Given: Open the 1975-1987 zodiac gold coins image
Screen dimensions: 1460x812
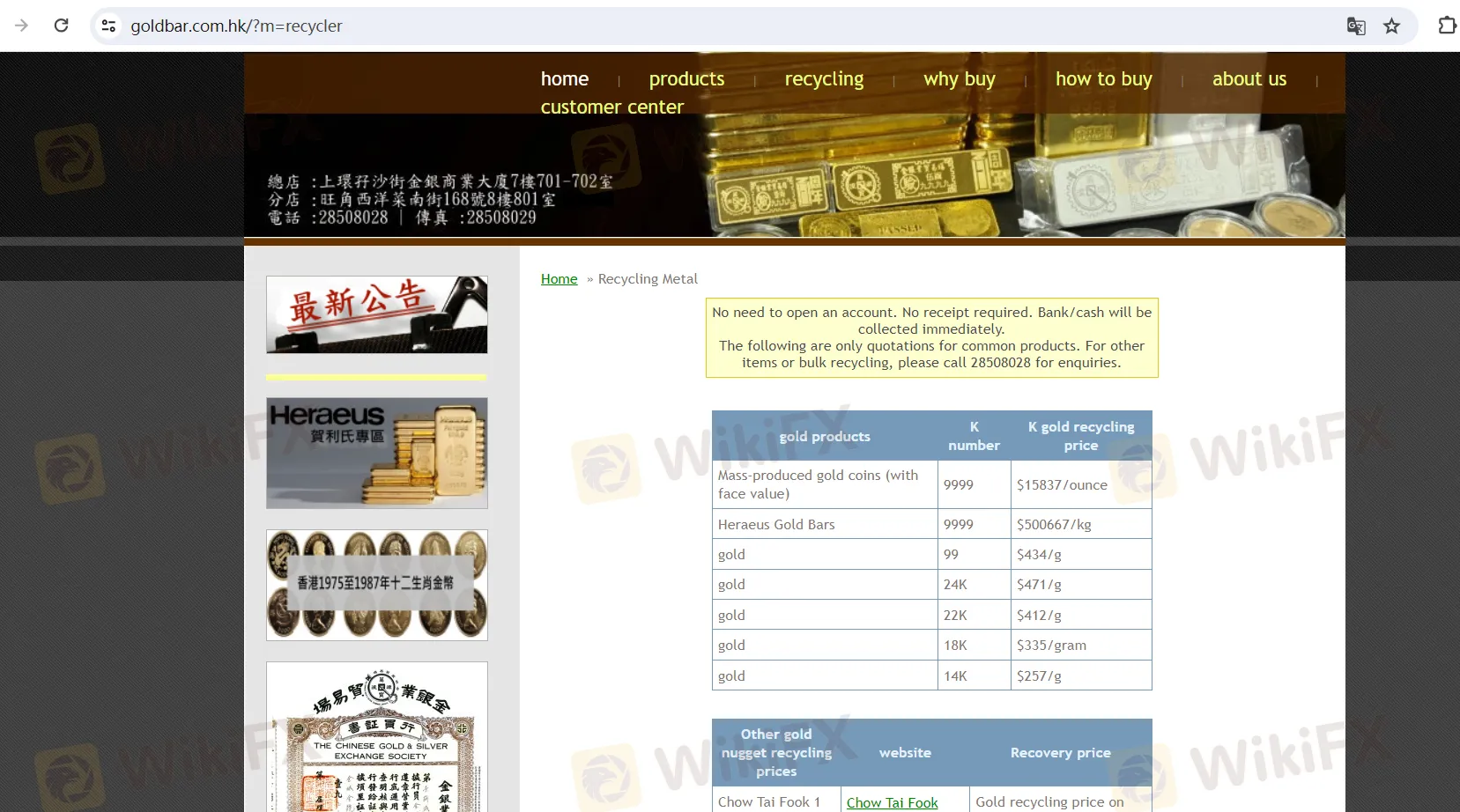Looking at the screenshot, I should [x=376, y=585].
